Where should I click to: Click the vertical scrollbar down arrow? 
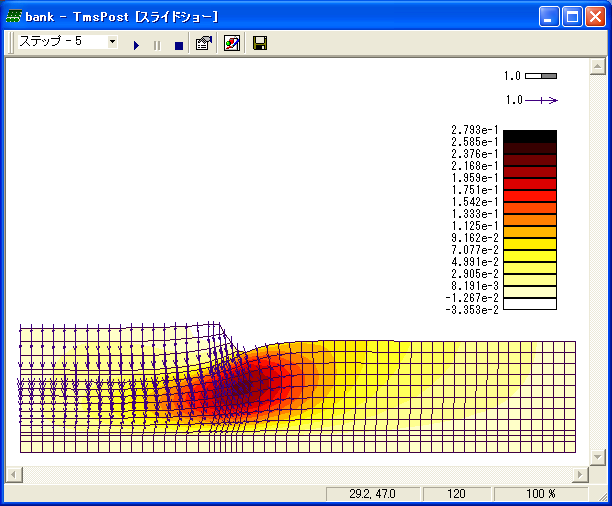tap(598, 457)
